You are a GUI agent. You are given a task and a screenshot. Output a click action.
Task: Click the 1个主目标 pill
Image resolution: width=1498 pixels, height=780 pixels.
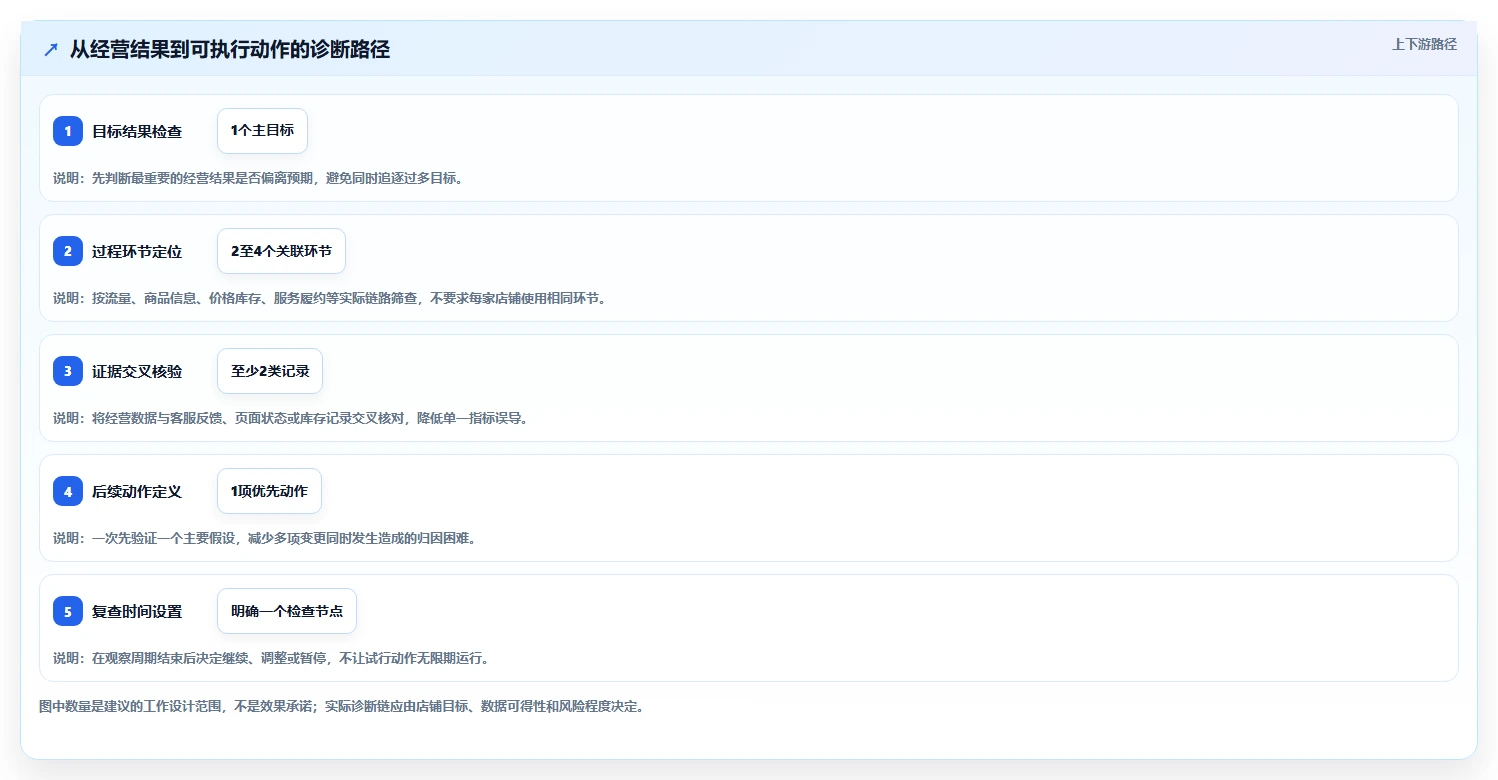[x=262, y=131]
